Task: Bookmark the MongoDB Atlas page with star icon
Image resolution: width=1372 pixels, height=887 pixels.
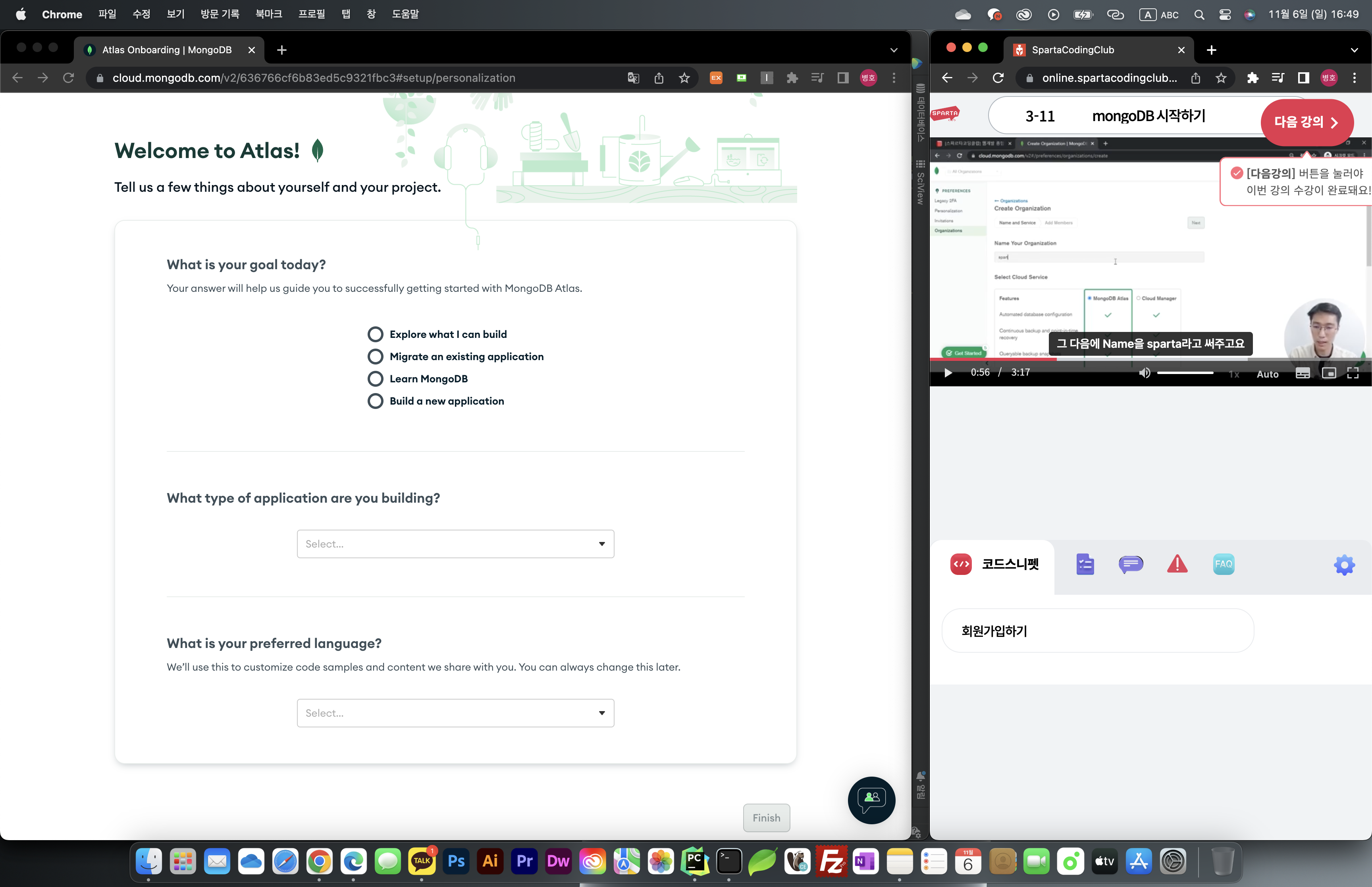Action: point(684,78)
